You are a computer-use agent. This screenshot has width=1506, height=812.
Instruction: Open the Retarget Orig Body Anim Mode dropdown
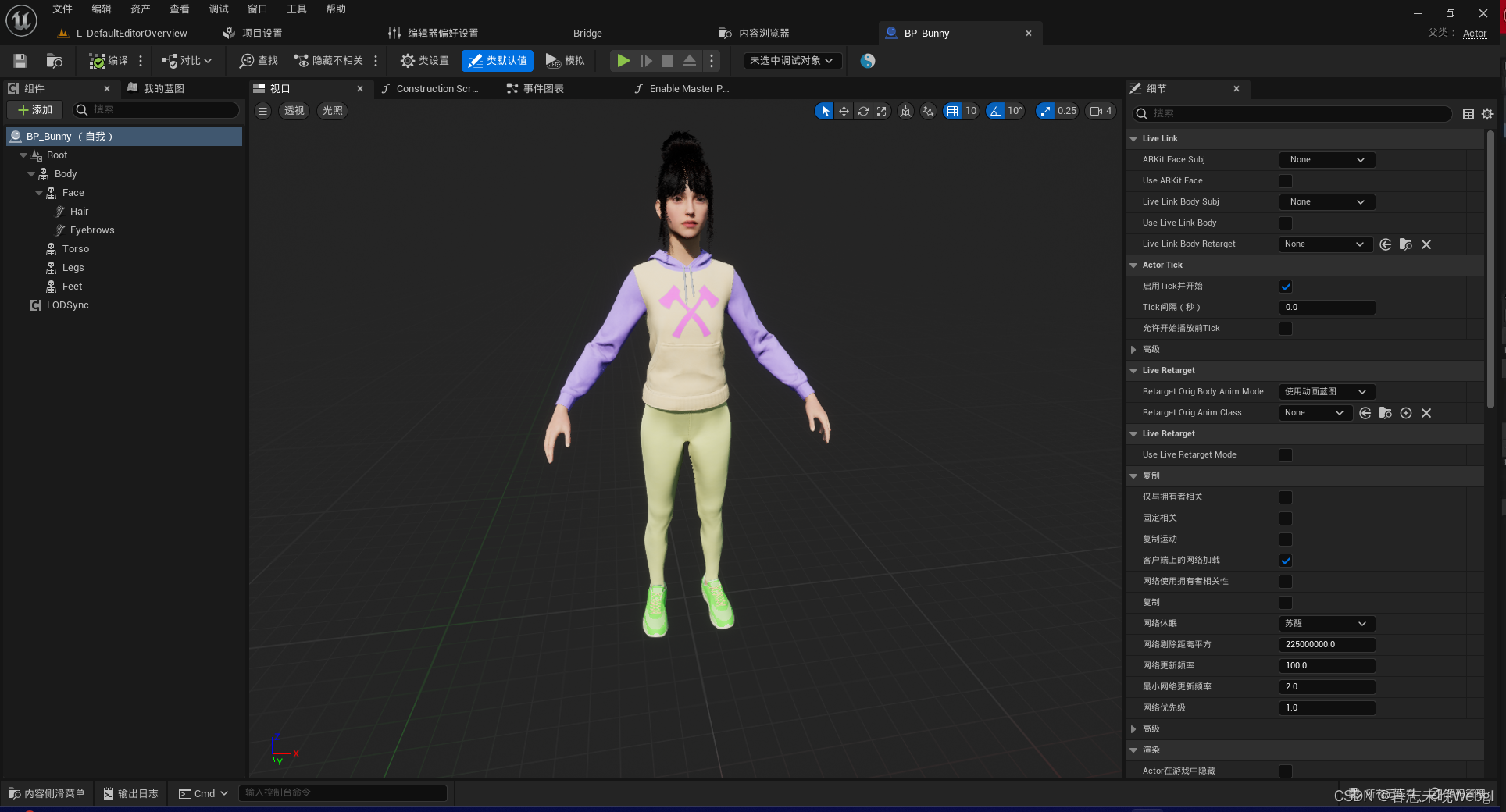coord(1327,392)
